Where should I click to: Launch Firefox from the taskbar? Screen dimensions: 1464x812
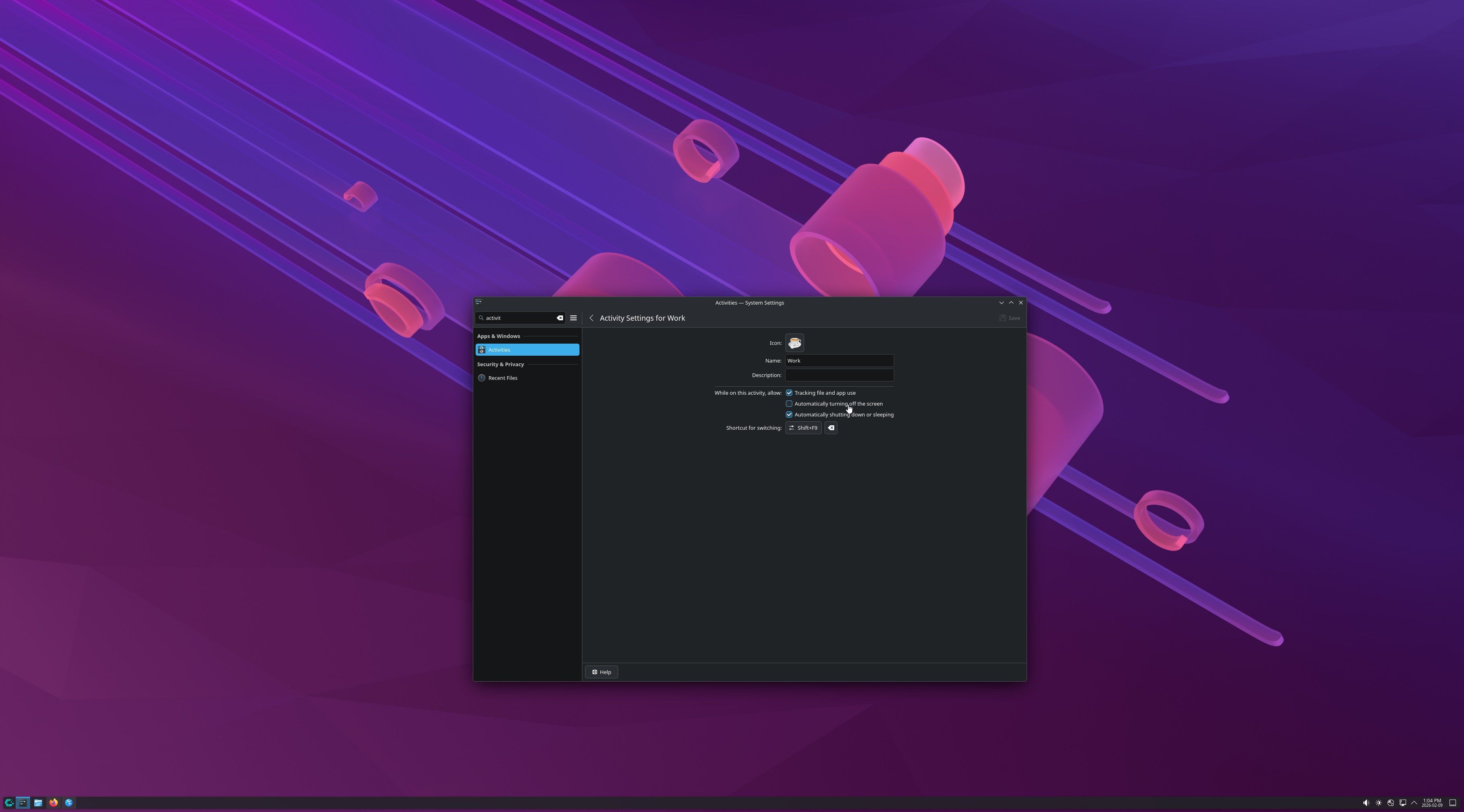[x=54, y=803]
